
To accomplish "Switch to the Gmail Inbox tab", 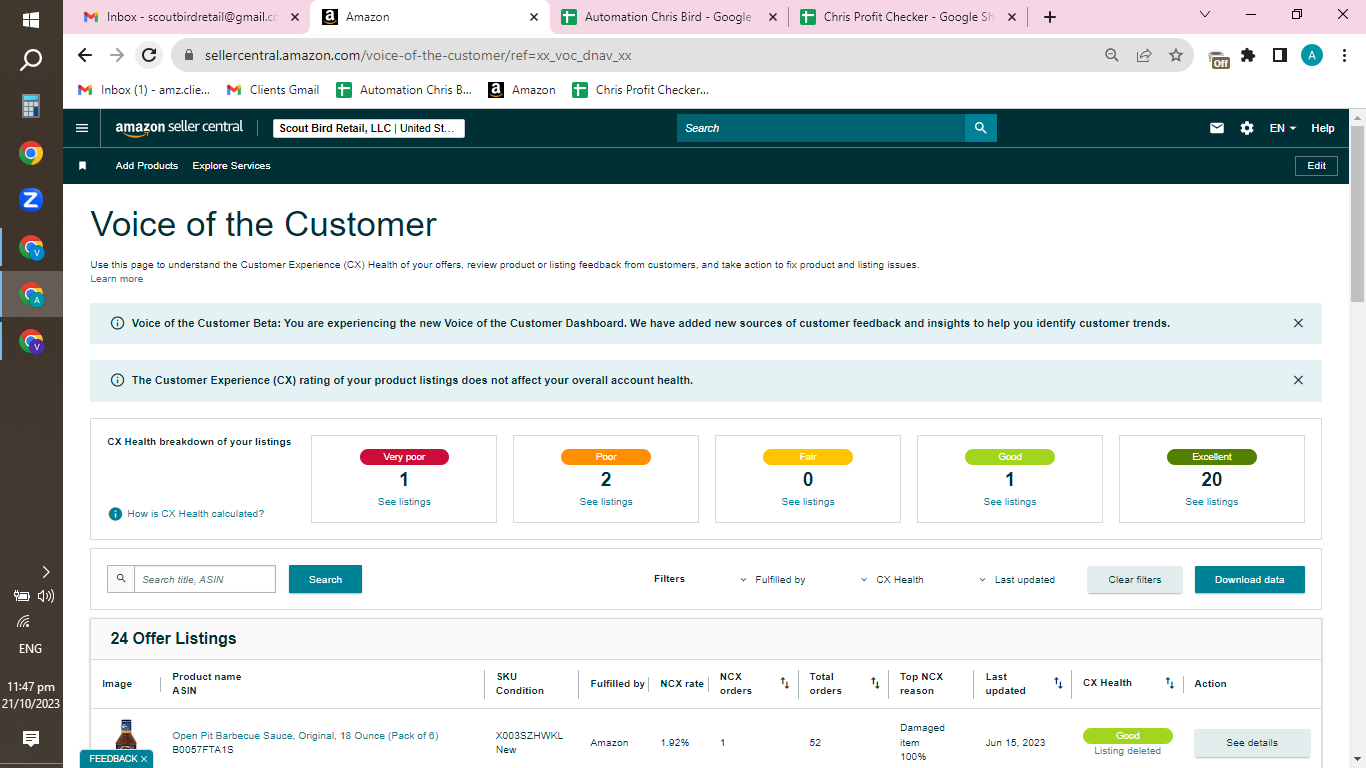I will pos(190,17).
